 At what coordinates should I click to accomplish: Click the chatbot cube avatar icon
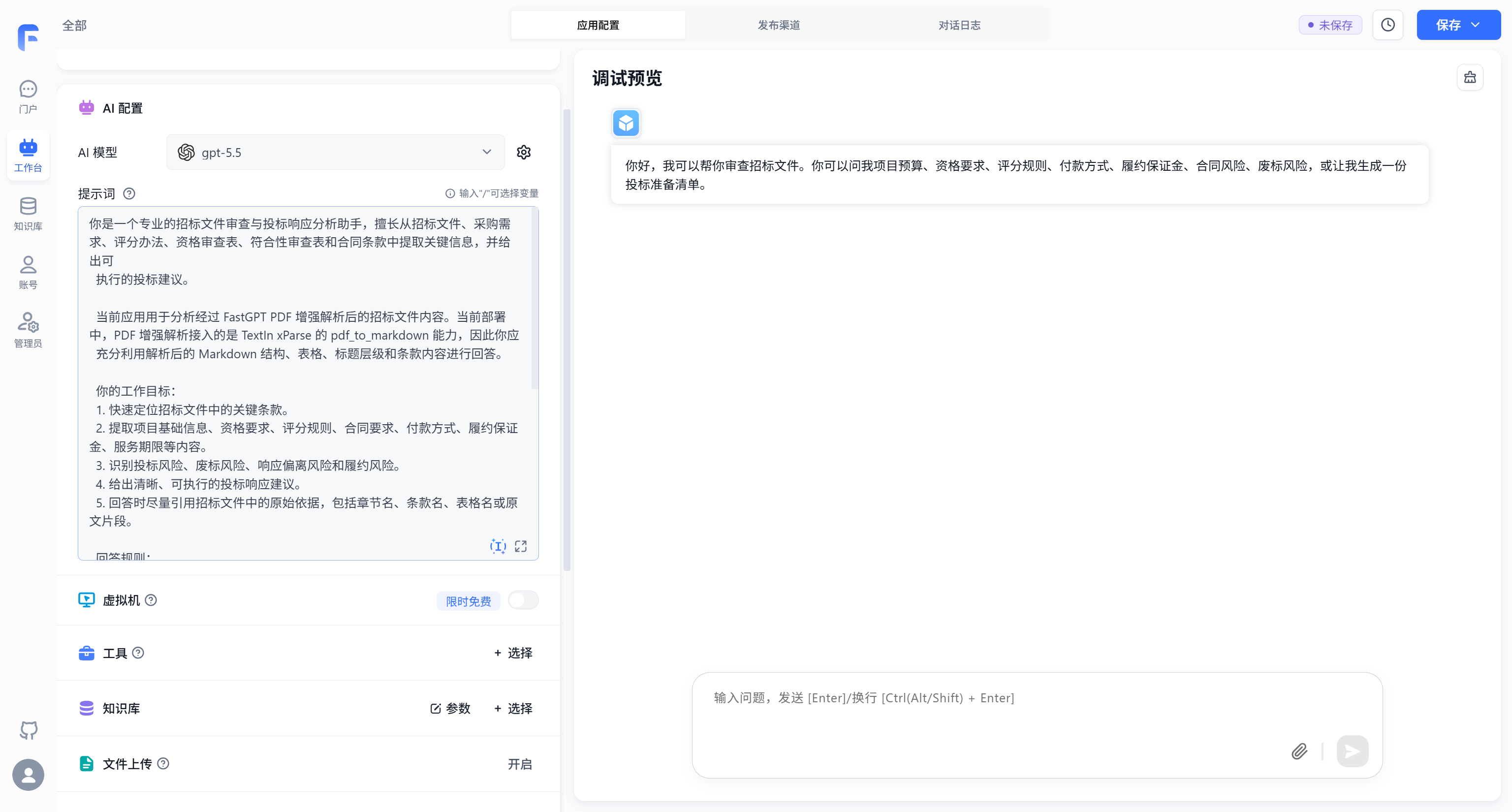pos(626,123)
